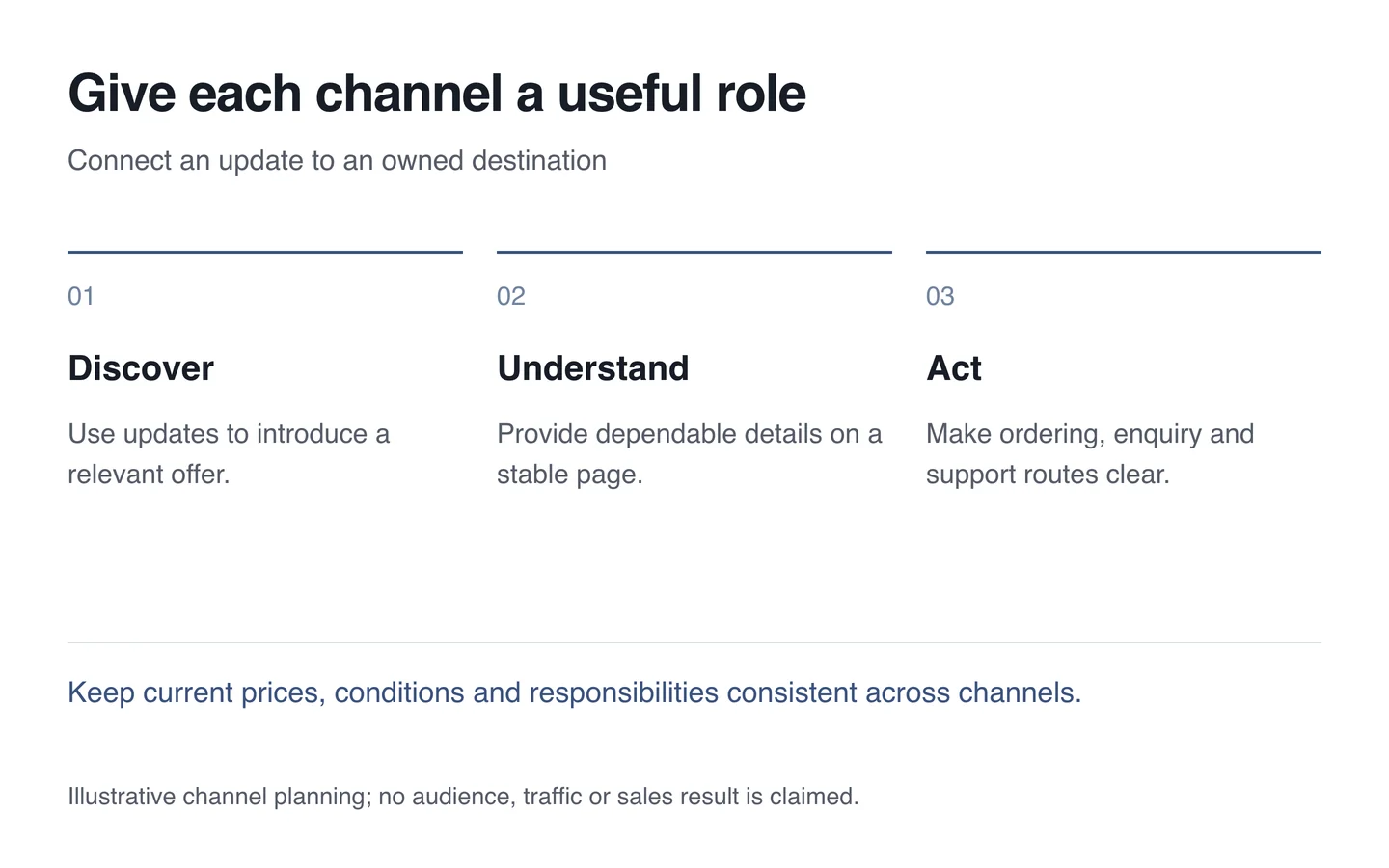Select the Understand heading
Screen dimensions: 1389x868
(593, 368)
